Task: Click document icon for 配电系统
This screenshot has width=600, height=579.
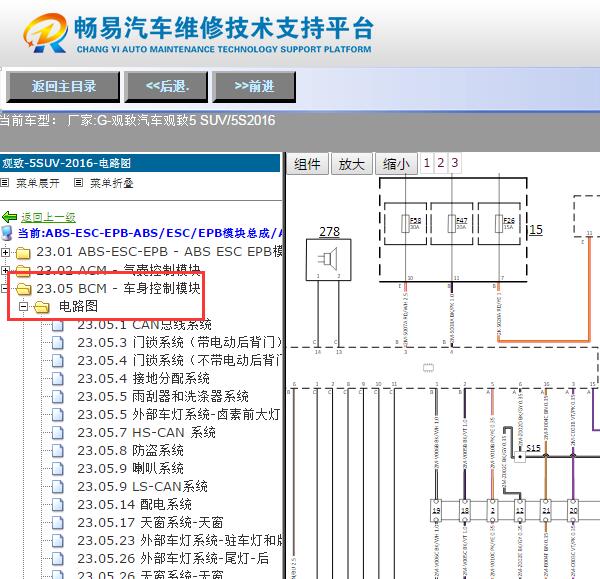Action: point(58,504)
